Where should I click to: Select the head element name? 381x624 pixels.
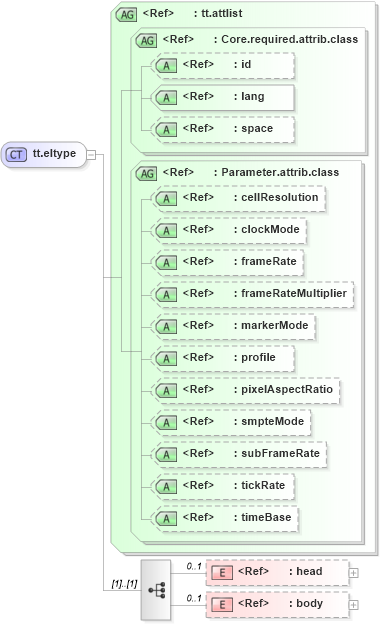coord(309,571)
